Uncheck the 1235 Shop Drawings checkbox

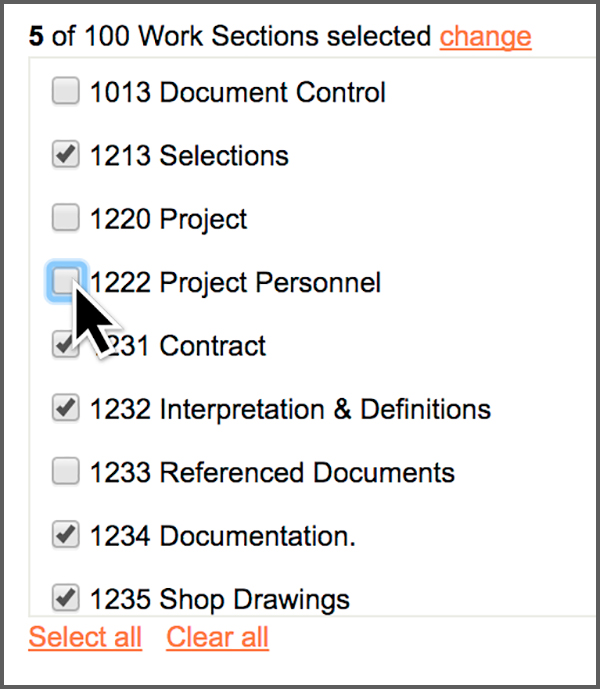[x=65, y=598]
